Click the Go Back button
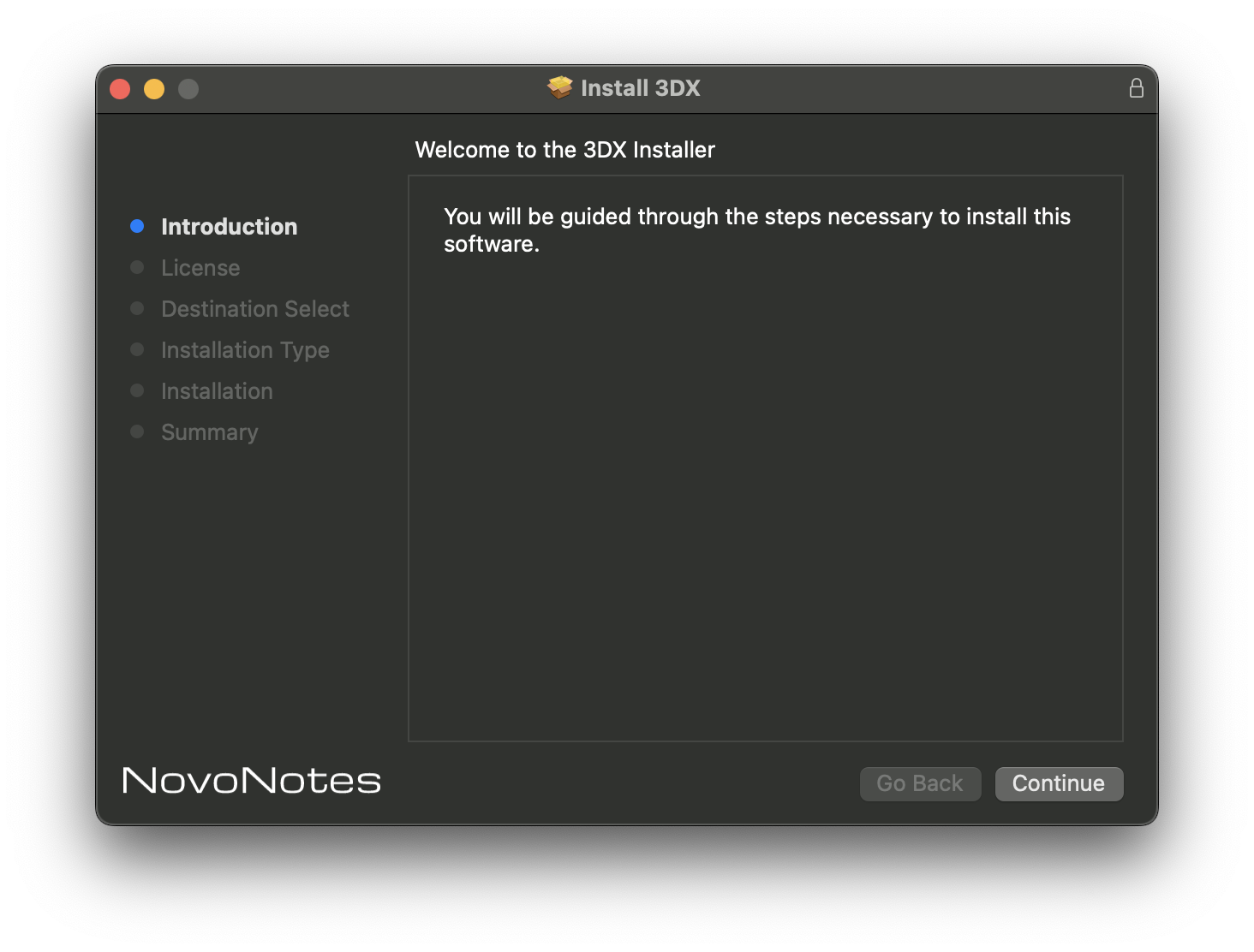The width and height of the screenshot is (1254, 952). pyautogui.click(x=920, y=783)
